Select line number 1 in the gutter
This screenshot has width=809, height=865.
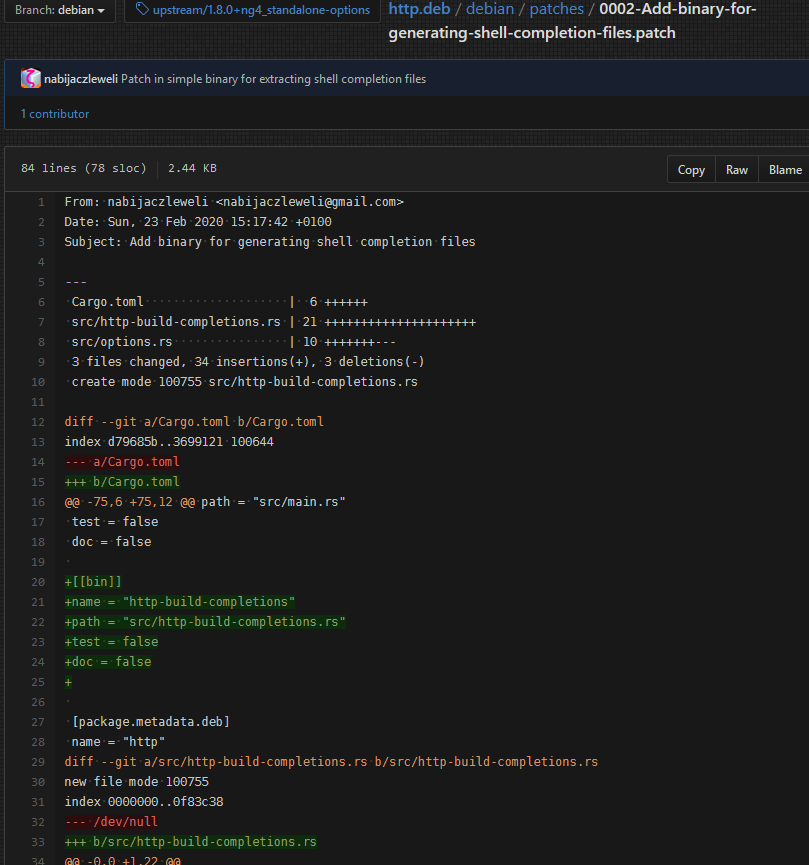pyautogui.click(x=41, y=202)
